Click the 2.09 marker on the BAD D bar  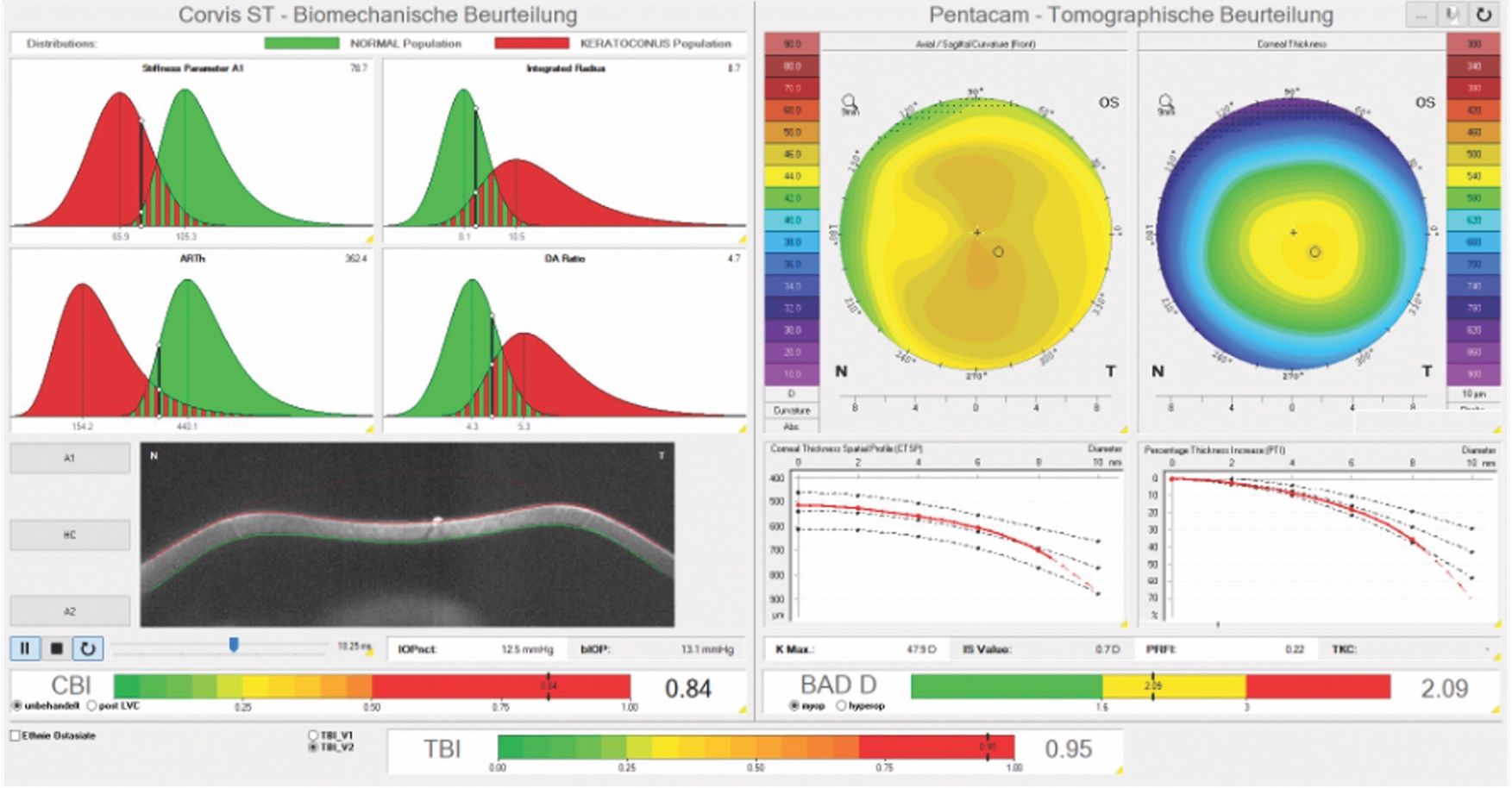1153,686
